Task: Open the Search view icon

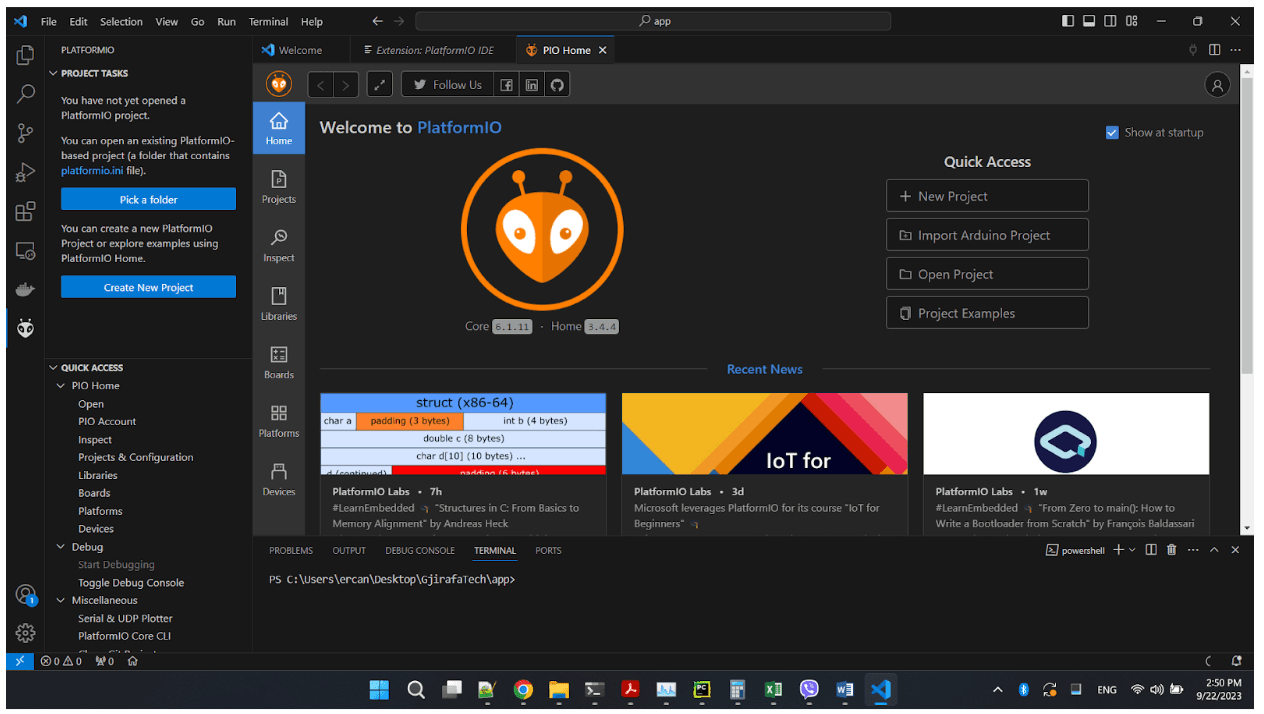Action: (26, 94)
